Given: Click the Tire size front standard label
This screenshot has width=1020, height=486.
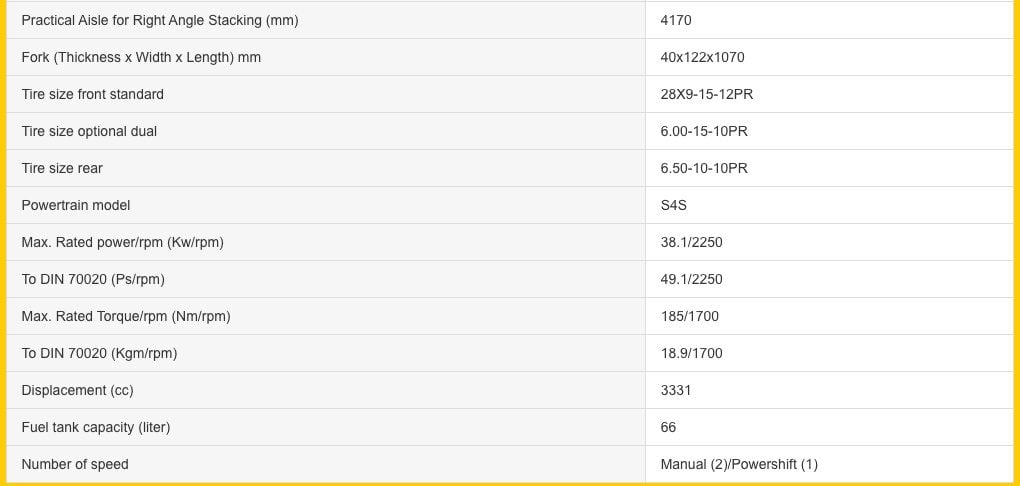Looking at the screenshot, I should point(92,94).
